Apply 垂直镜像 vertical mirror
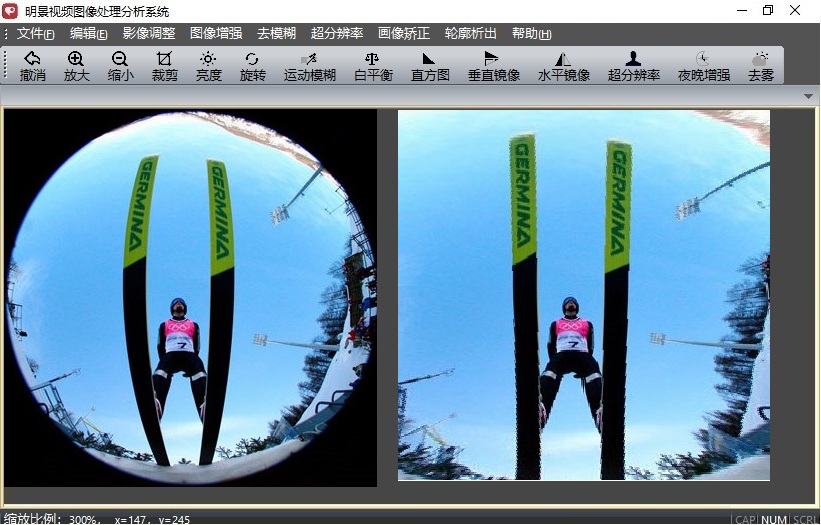Viewport: 821px width, 525px height. pyautogui.click(x=493, y=66)
